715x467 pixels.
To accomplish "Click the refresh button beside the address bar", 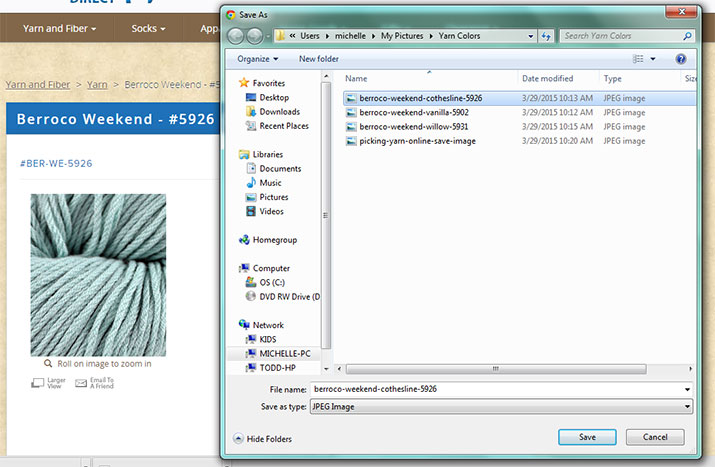I will tap(546, 36).
